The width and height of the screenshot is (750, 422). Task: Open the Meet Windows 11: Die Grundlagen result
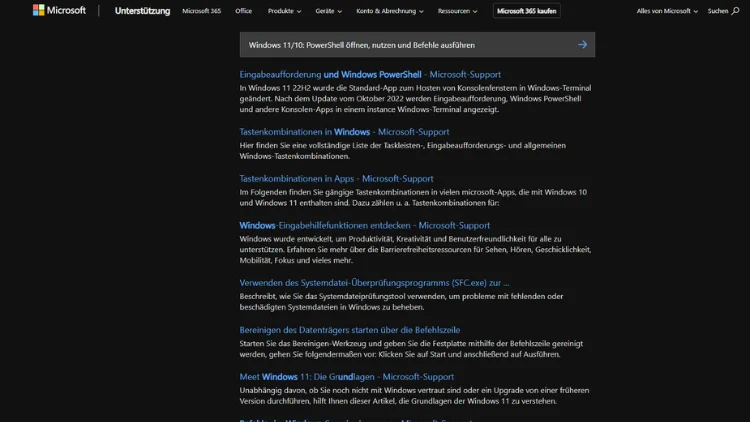pyautogui.click(x=346, y=377)
